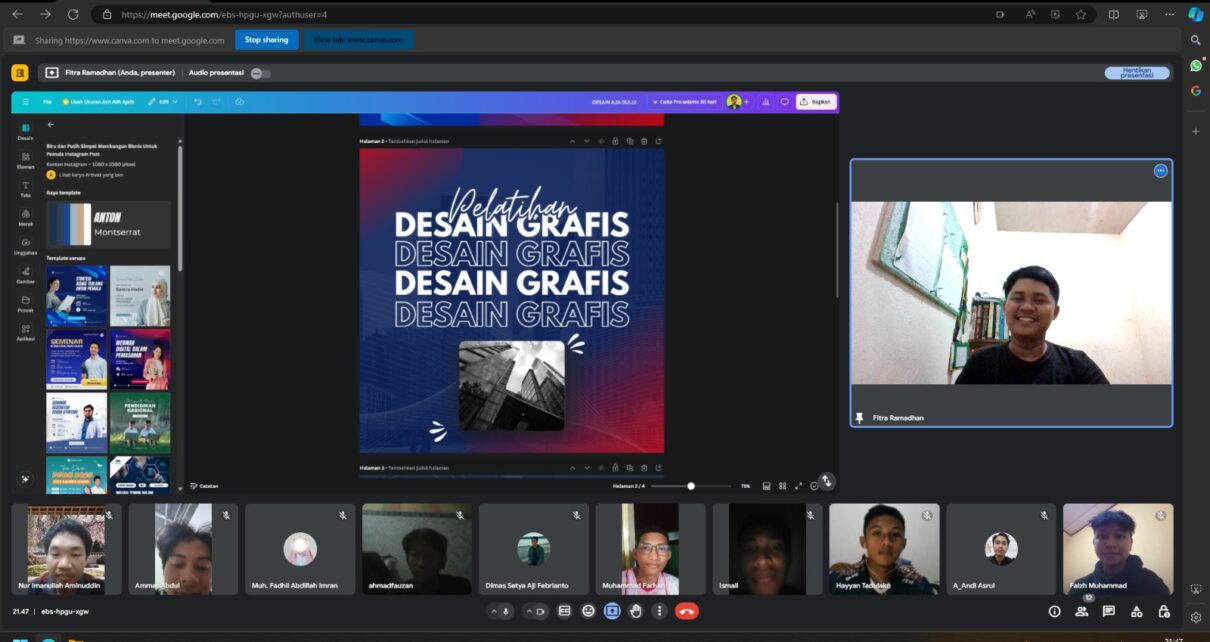The image size is (1210, 642).
Task: Show the participants list
Action: [x=1082, y=611]
